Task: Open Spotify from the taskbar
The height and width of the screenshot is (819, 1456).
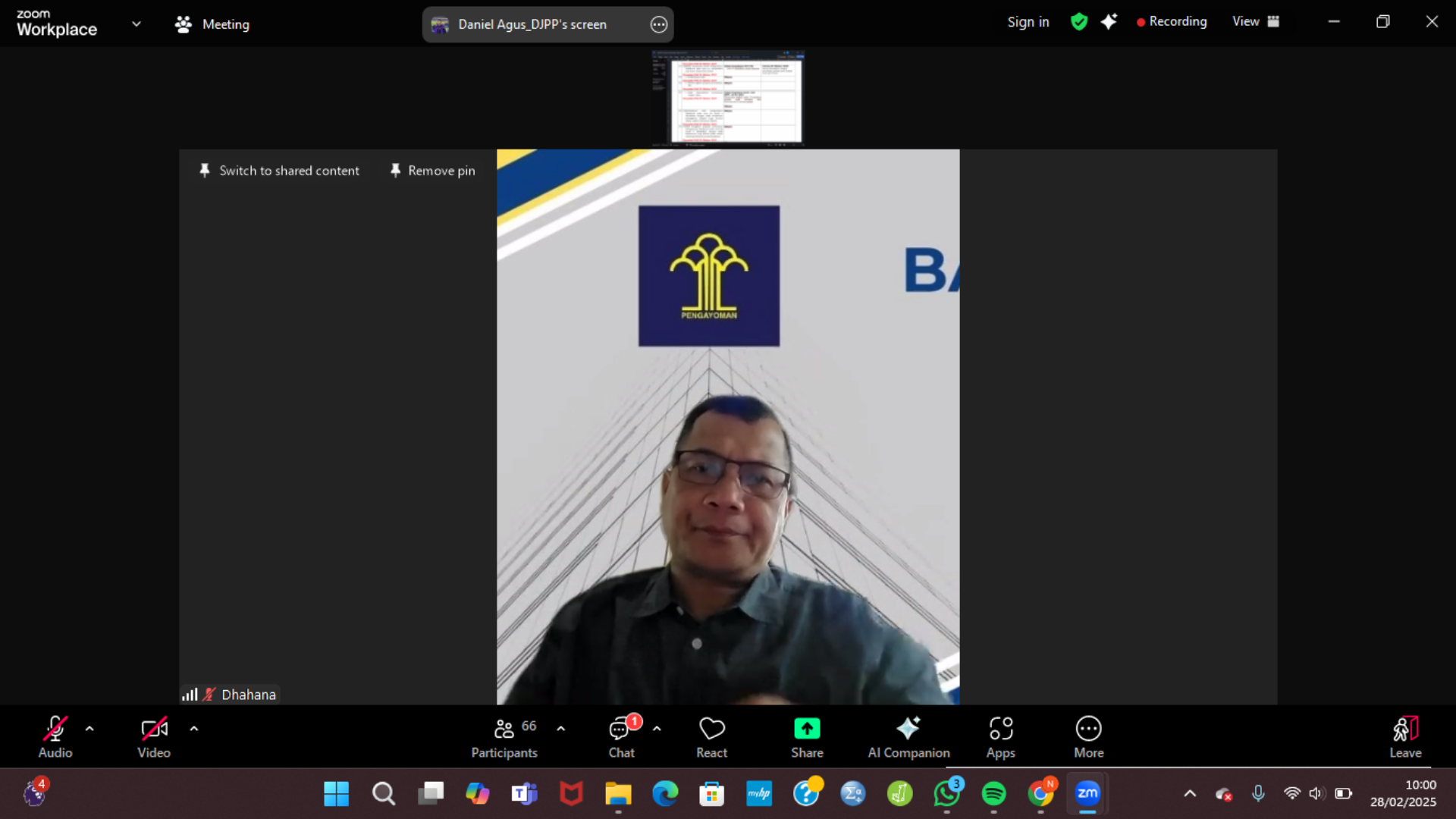Action: point(993,794)
